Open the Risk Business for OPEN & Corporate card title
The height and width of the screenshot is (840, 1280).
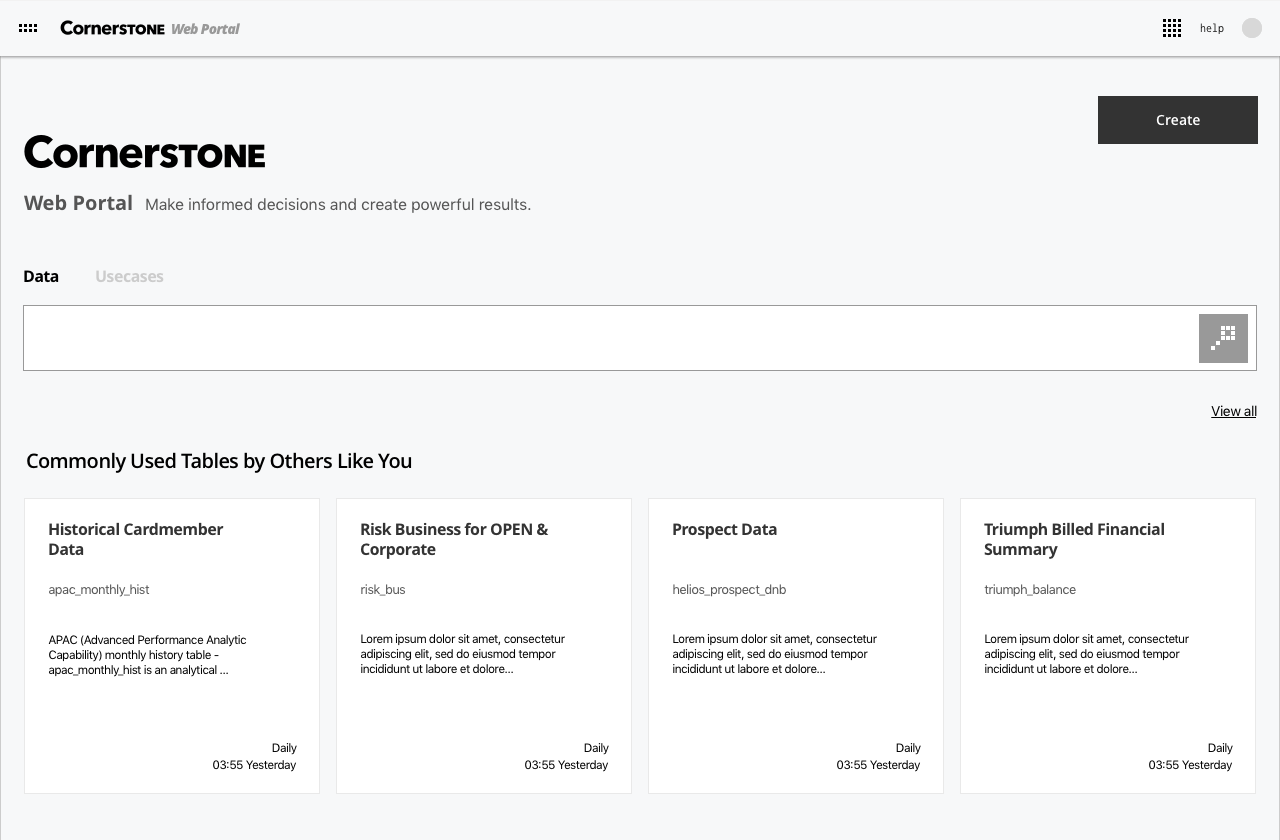[x=454, y=539]
